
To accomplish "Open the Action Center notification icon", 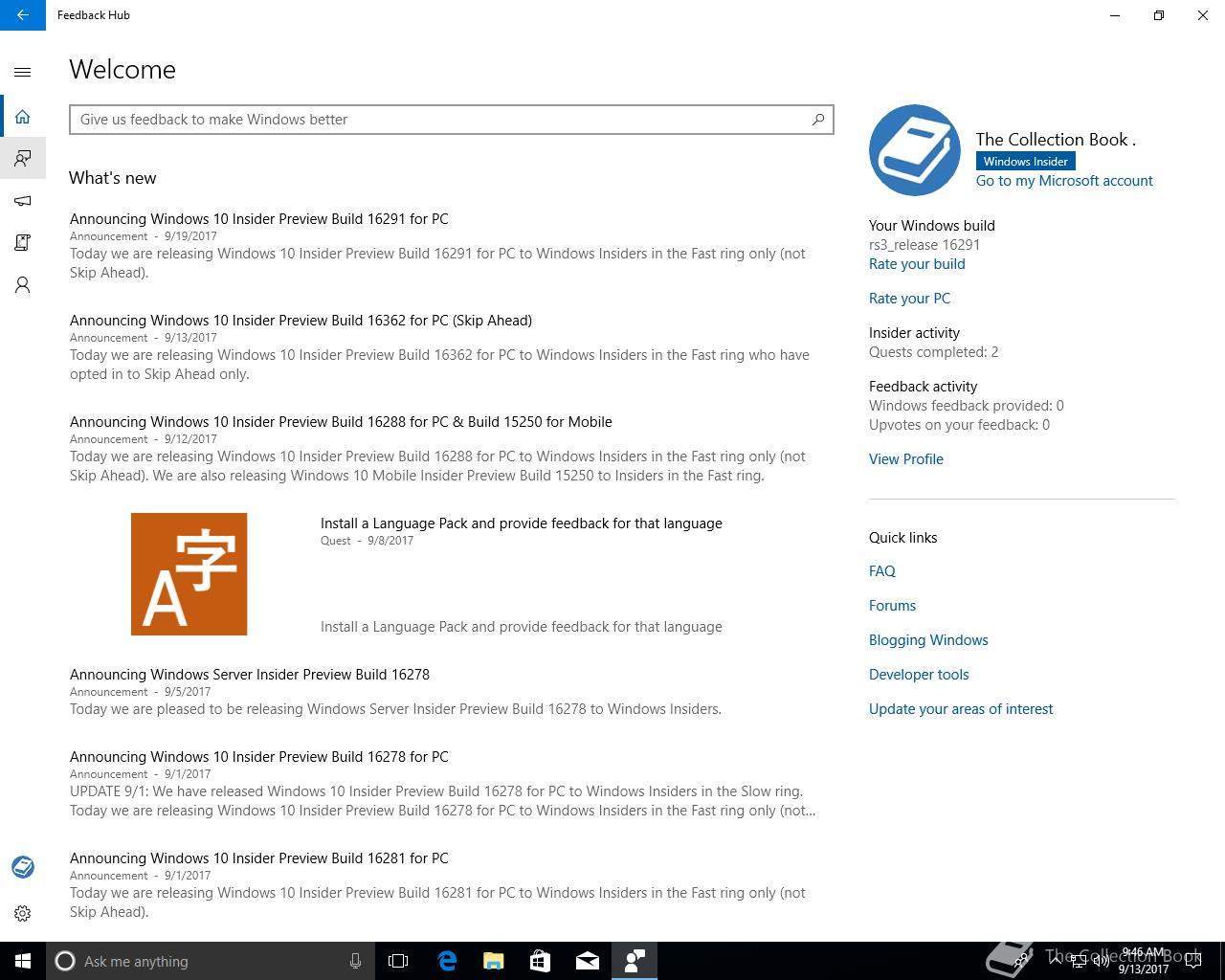I will (1193, 961).
